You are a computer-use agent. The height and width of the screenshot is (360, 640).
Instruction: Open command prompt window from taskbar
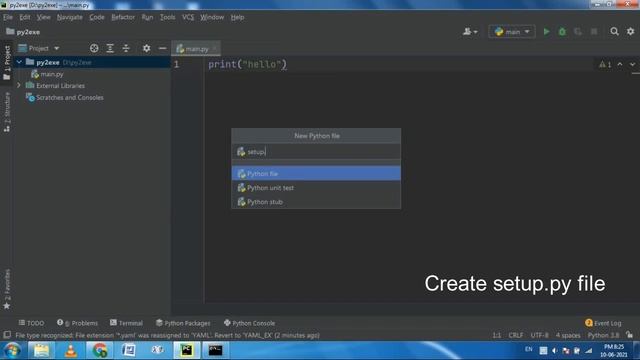point(216,351)
